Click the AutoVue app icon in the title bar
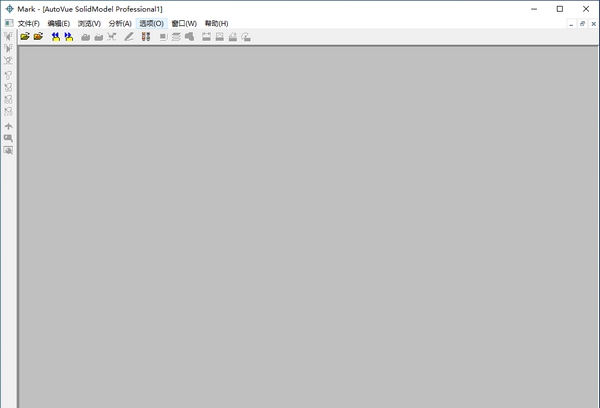Image resolution: width=600 pixels, height=408 pixels. click(x=9, y=9)
